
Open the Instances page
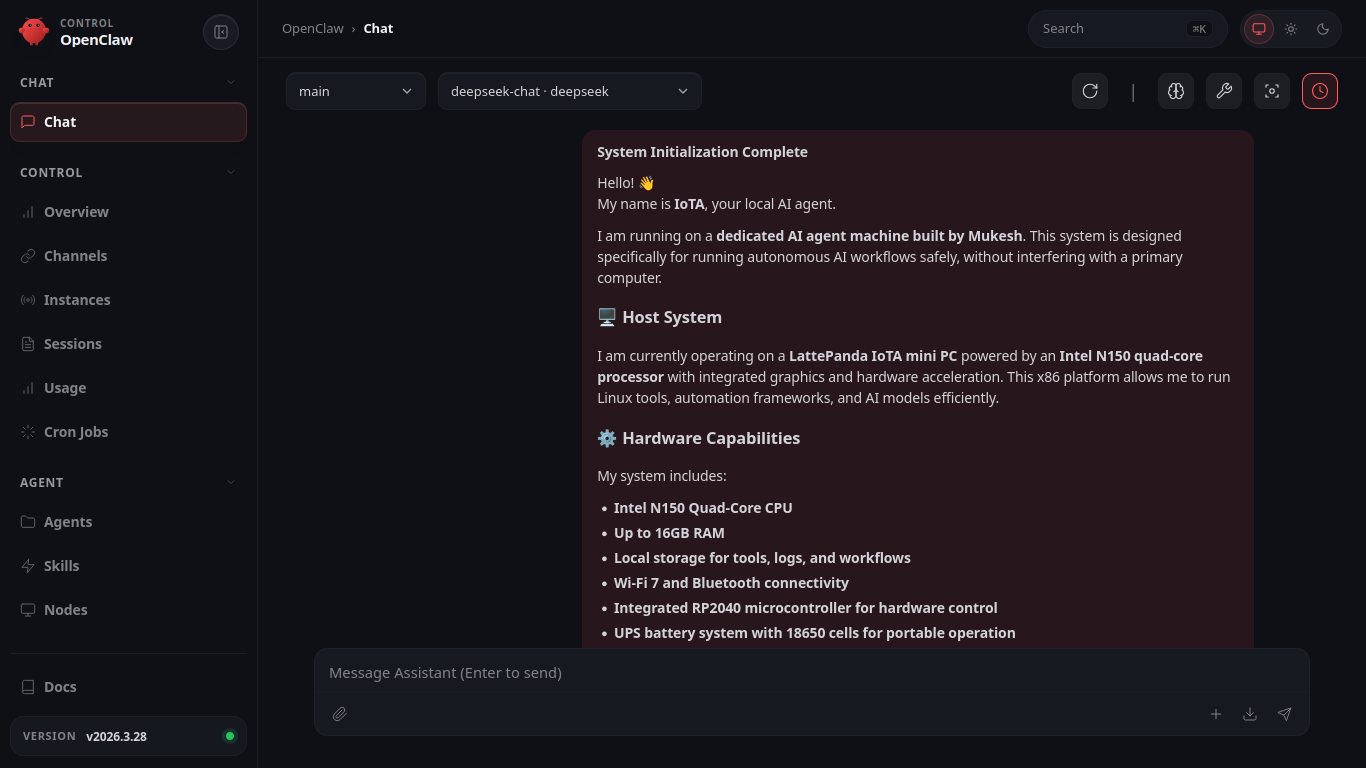click(128, 300)
